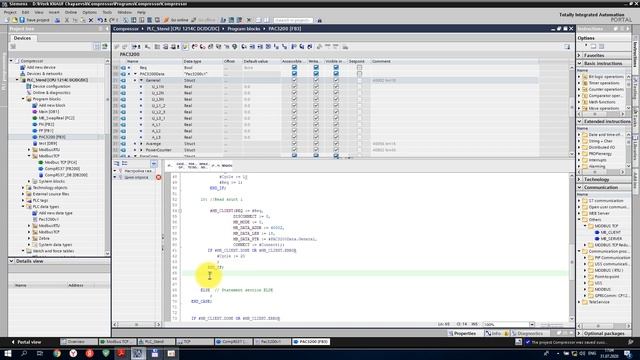
Task: Expand the TeleService folder
Action: pyautogui.click(x=579, y=302)
